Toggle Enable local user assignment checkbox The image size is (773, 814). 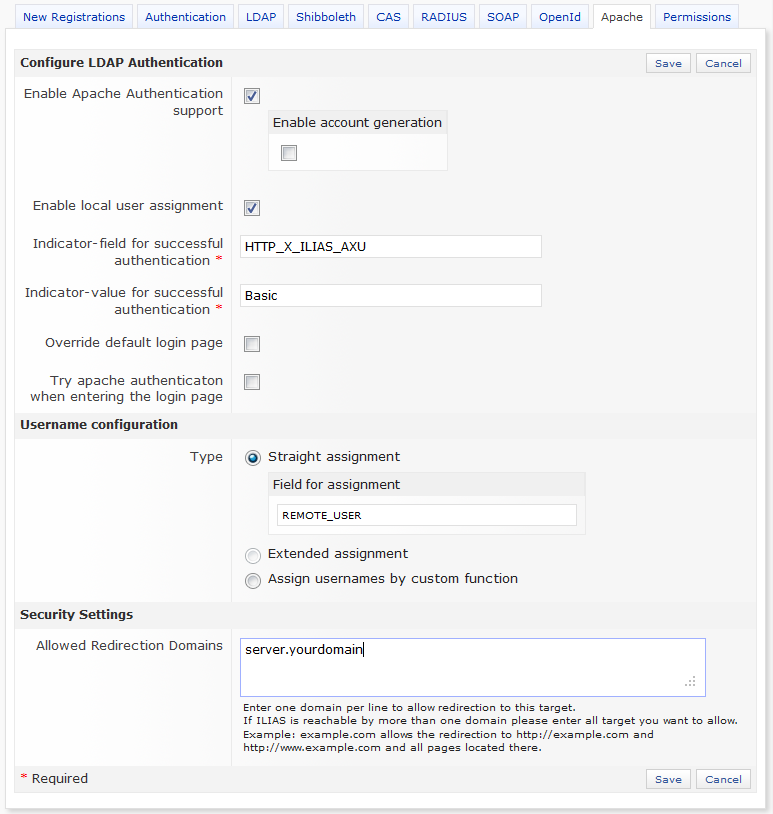click(252, 208)
